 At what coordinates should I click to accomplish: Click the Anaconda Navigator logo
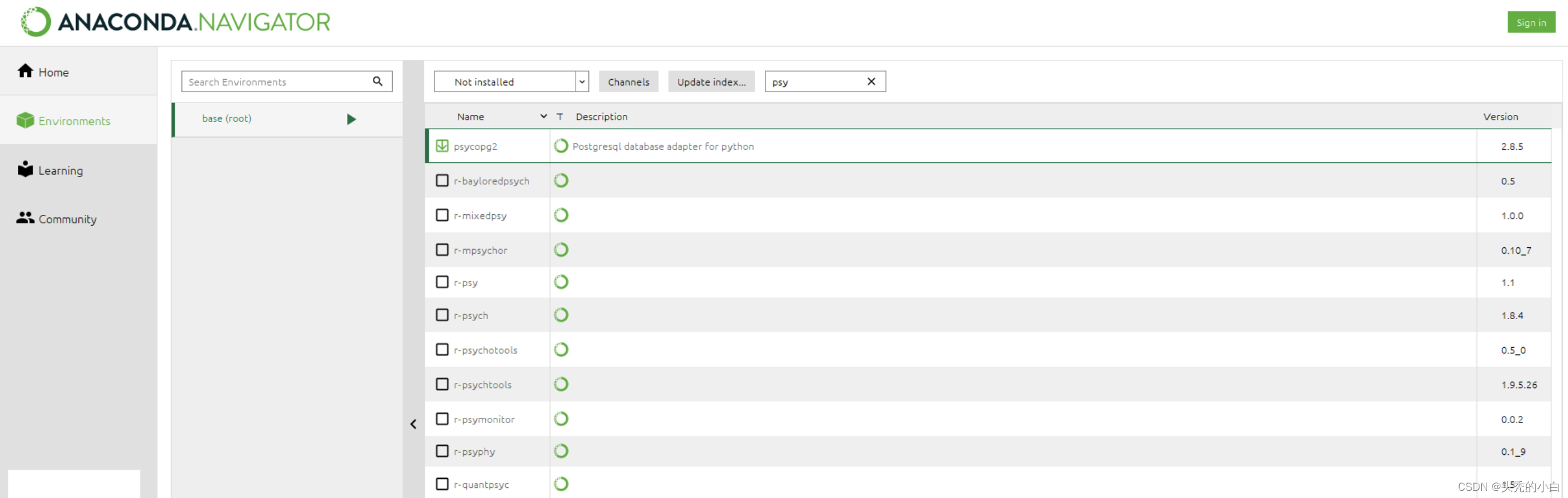[x=175, y=22]
